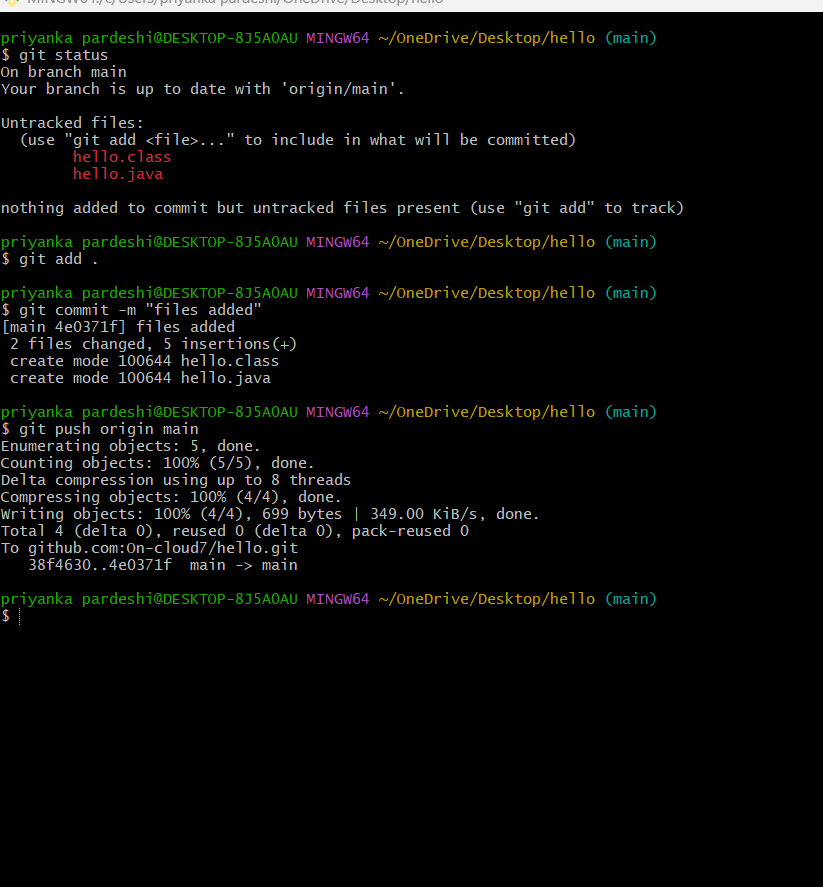823x887 pixels.
Task: Click the prompt line above git push command
Action: (329, 412)
